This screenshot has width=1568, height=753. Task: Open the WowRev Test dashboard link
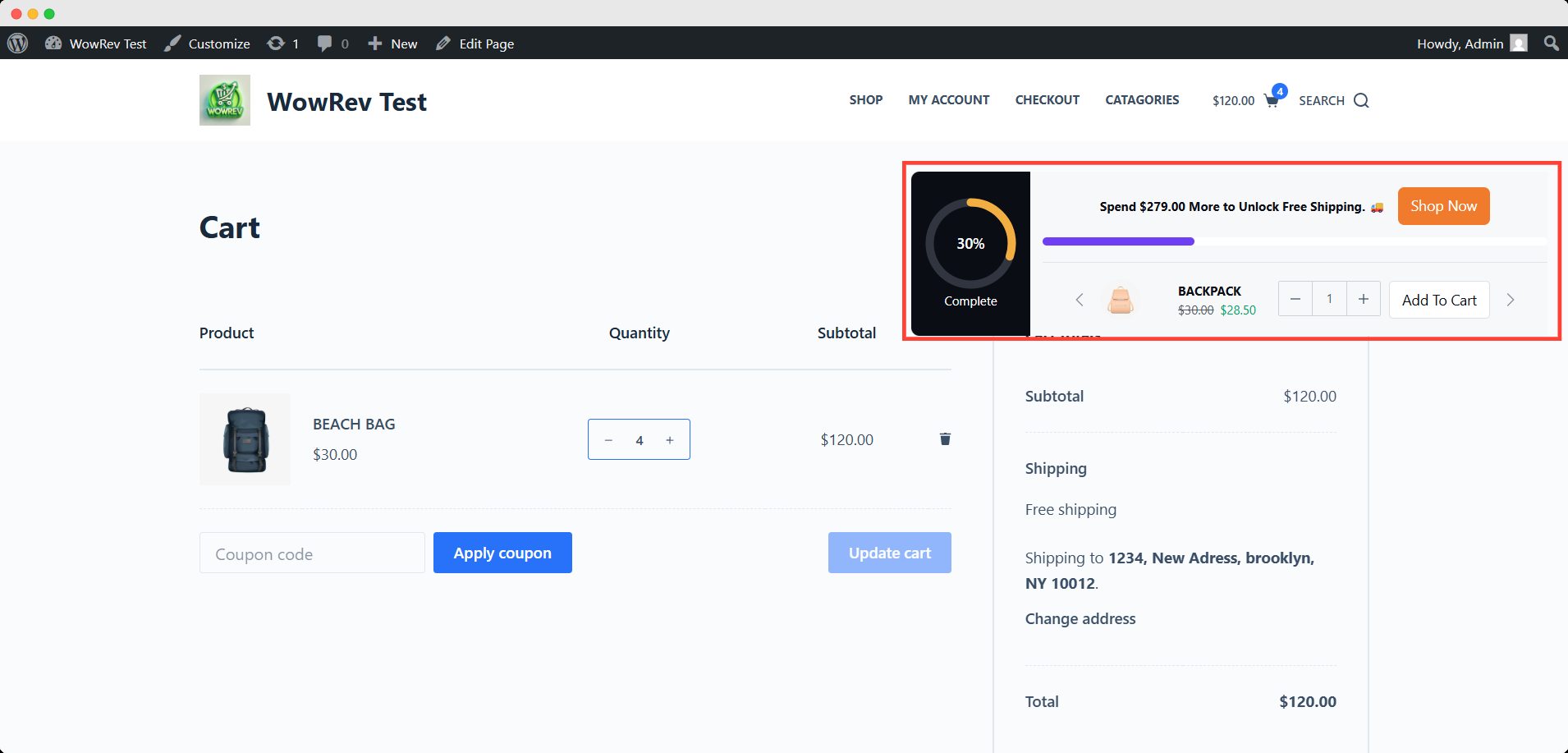[96, 44]
